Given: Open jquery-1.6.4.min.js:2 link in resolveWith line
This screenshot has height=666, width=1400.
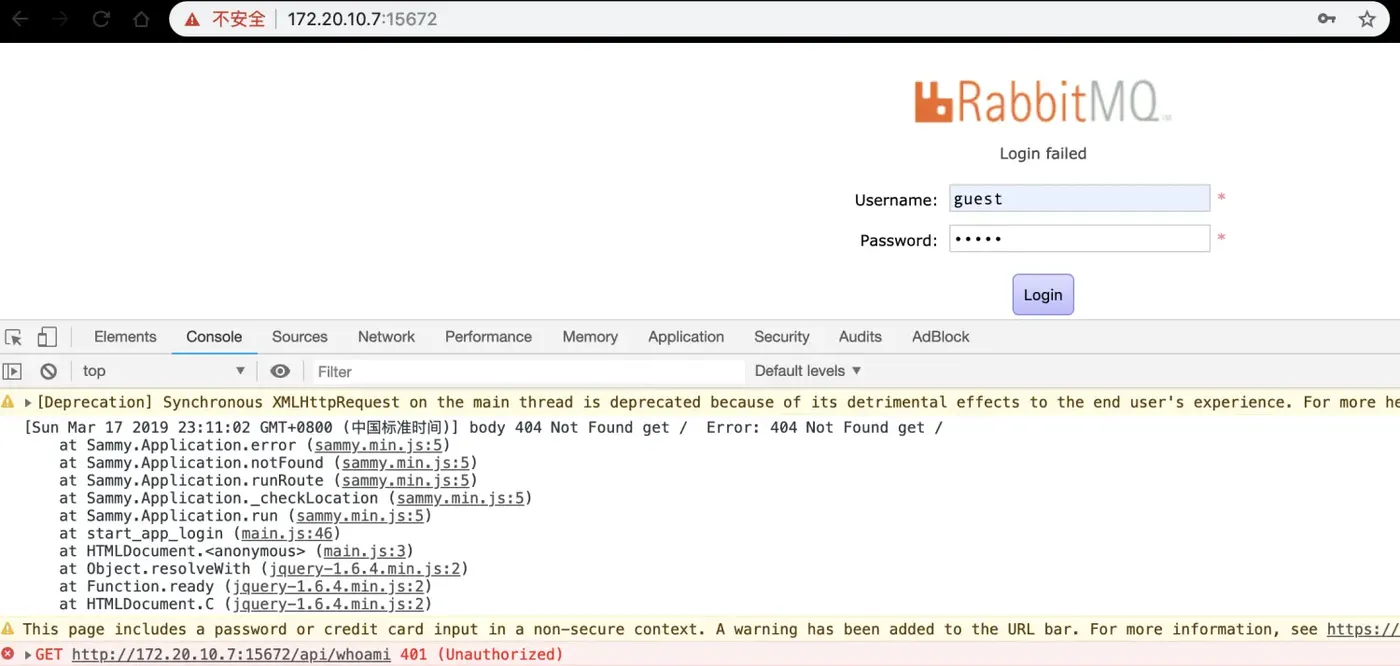Looking at the screenshot, I should click(364, 569).
